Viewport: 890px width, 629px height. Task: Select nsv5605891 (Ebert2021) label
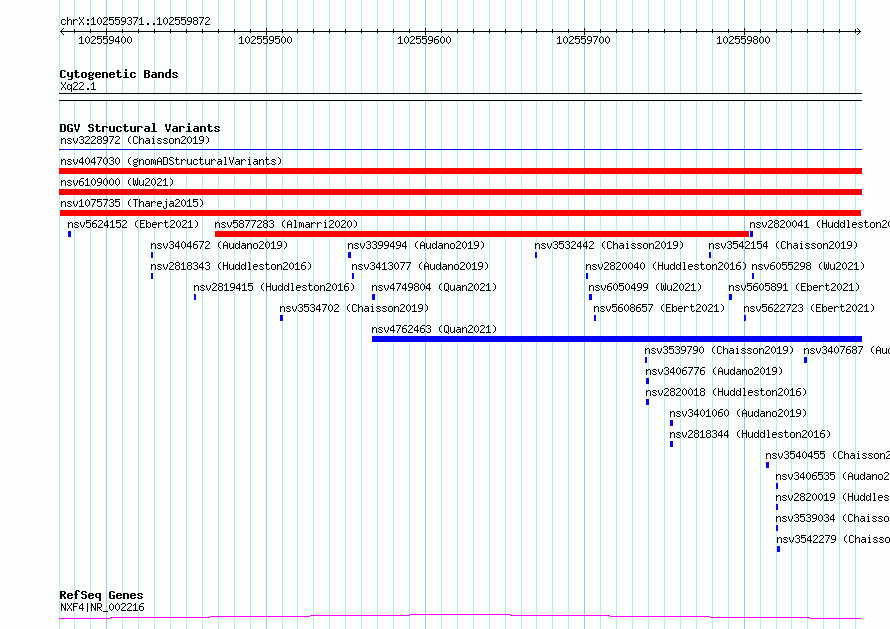coord(794,287)
